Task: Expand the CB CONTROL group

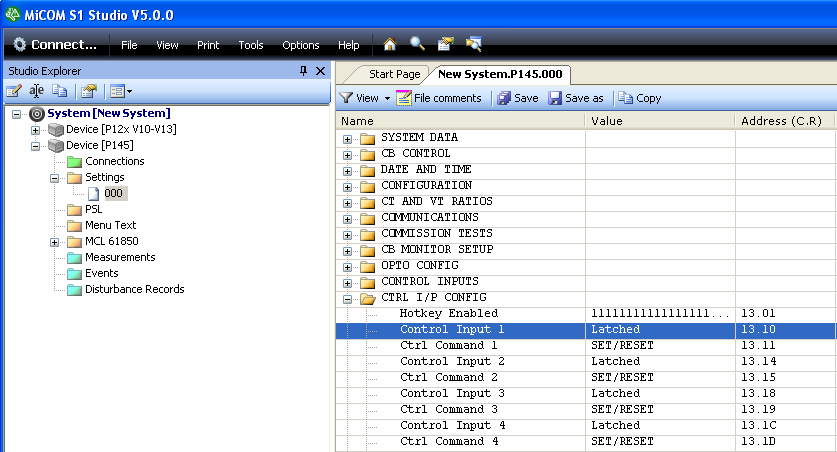Action: (348, 155)
